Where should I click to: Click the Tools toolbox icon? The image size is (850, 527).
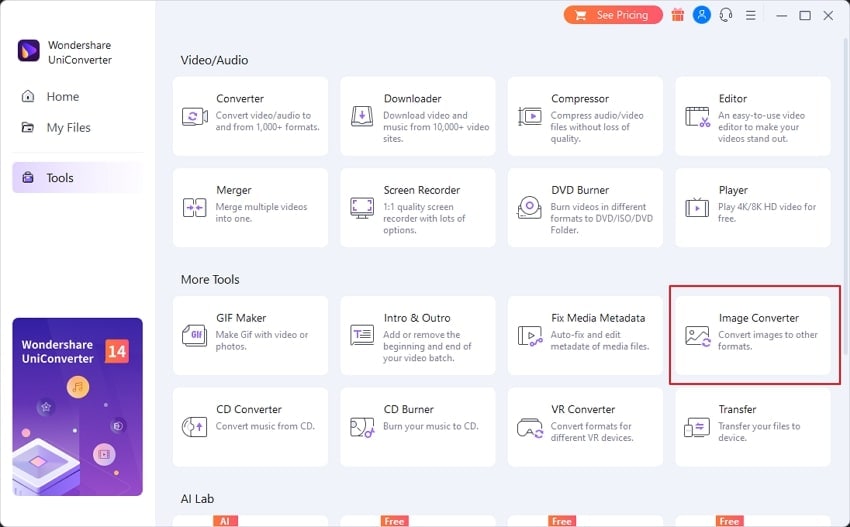click(28, 177)
